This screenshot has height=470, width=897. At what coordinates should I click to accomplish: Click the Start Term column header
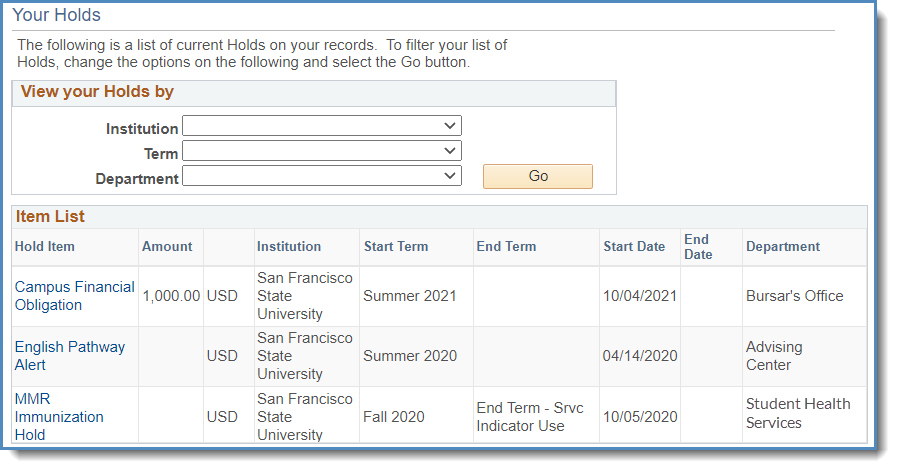click(396, 246)
